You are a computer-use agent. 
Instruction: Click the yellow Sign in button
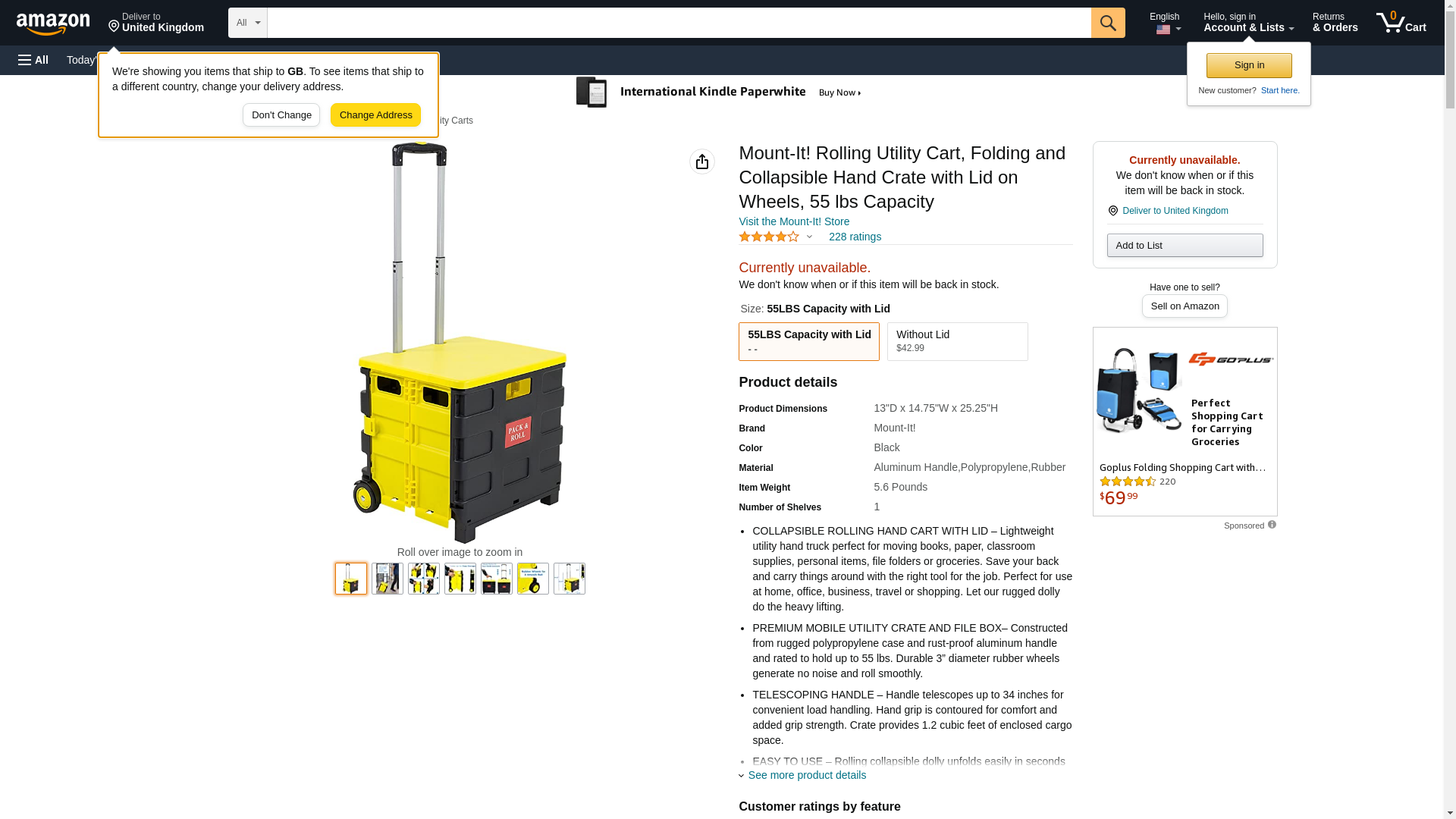[1249, 65]
